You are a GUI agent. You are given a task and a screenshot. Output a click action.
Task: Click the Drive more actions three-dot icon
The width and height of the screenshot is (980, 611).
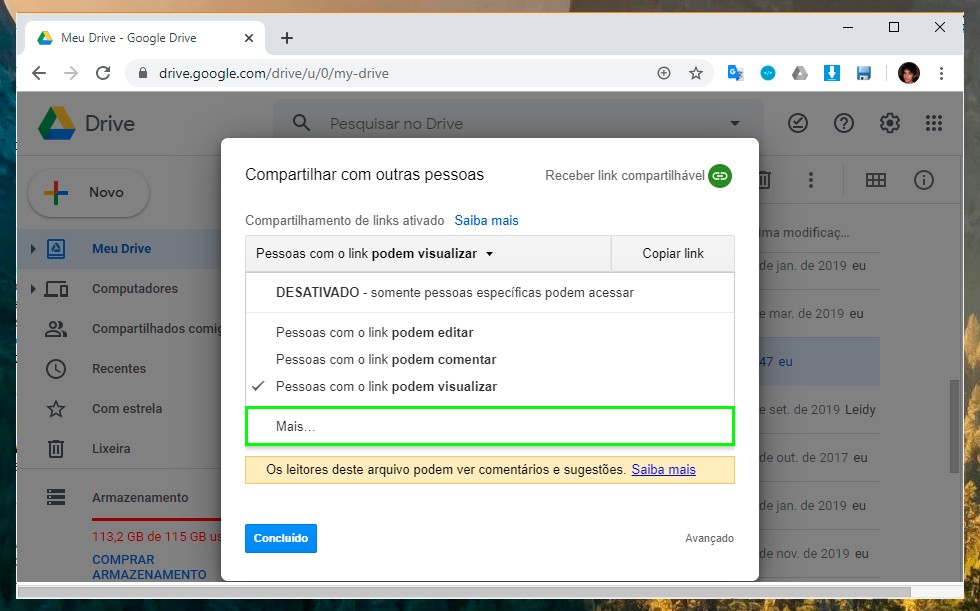pyautogui.click(x=811, y=180)
